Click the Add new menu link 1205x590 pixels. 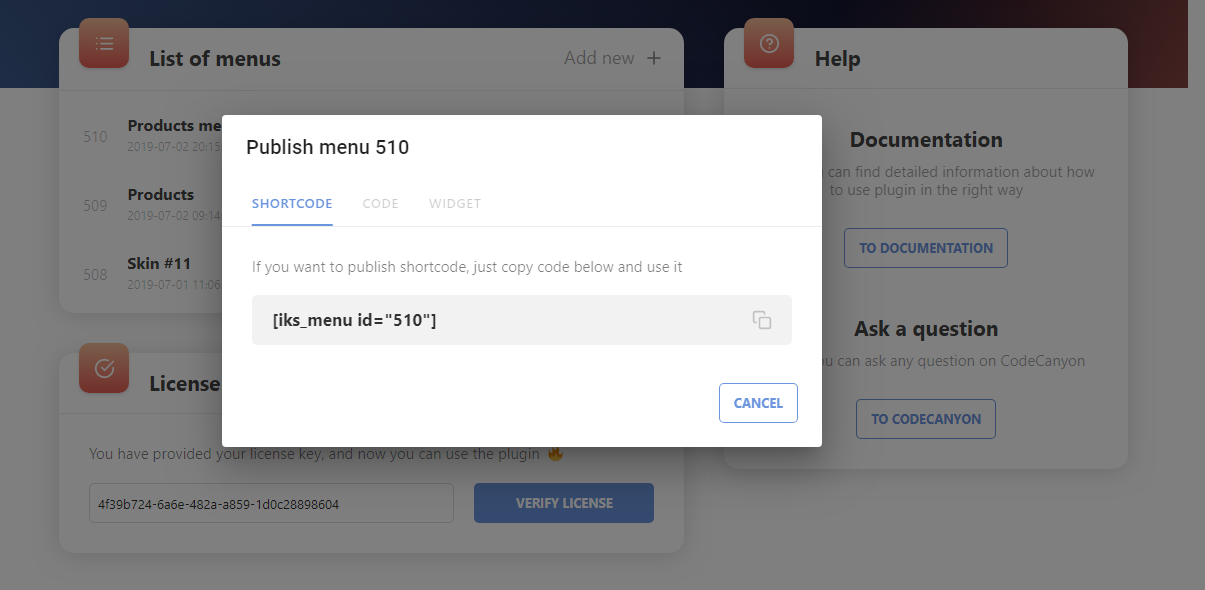click(x=599, y=58)
